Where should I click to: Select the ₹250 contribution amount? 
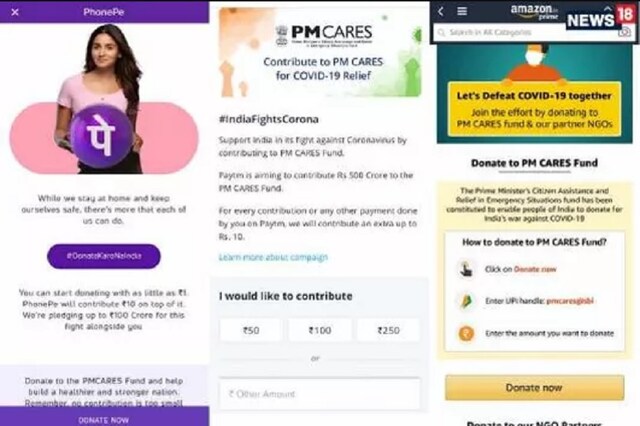pyautogui.click(x=389, y=330)
